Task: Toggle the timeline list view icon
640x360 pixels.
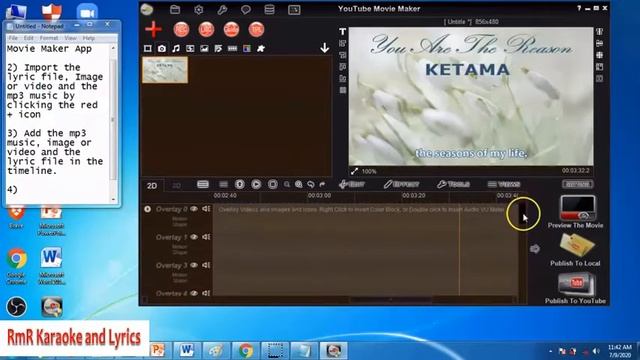Action: pyautogui.click(x=203, y=184)
